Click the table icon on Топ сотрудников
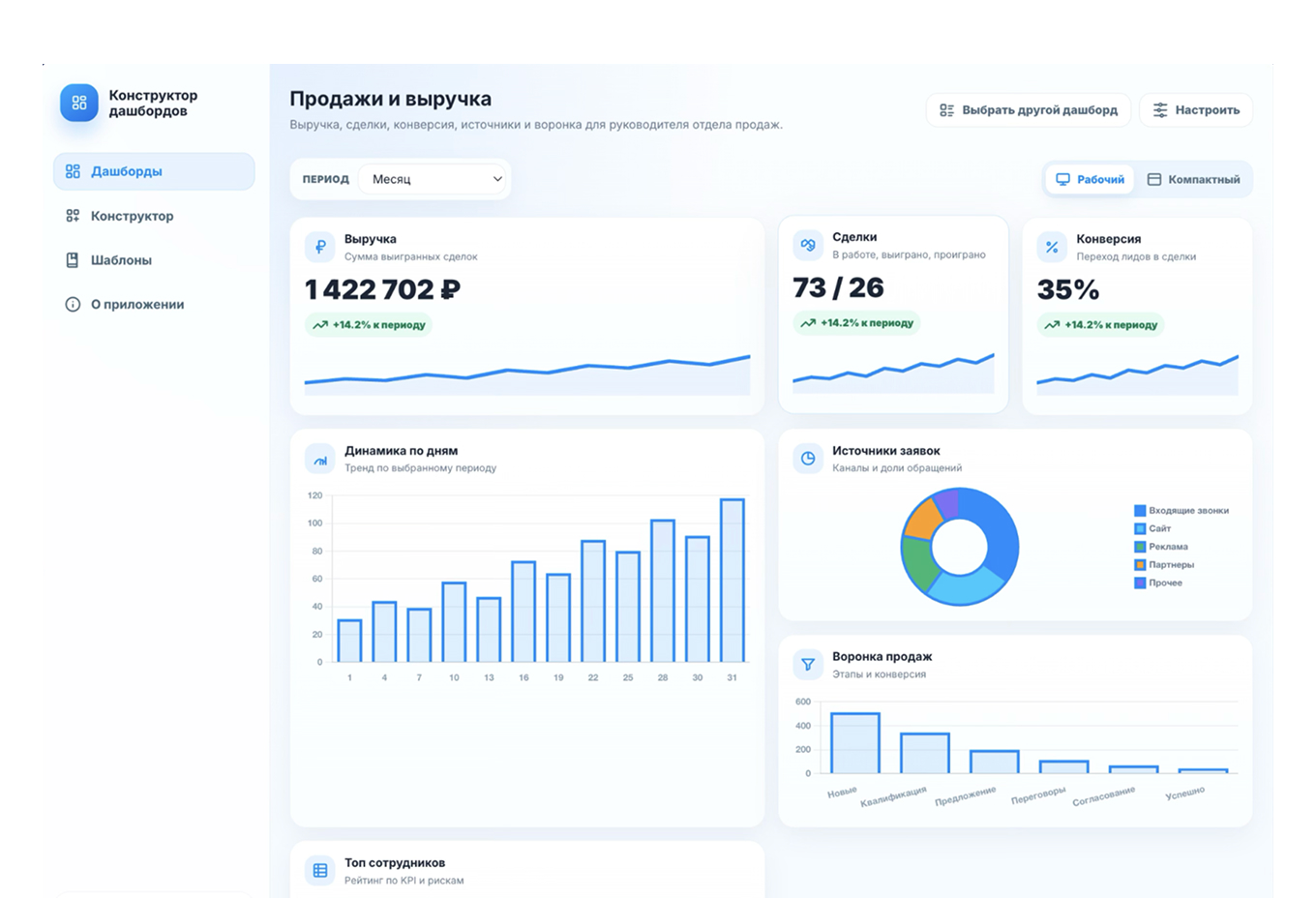 (x=320, y=871)
